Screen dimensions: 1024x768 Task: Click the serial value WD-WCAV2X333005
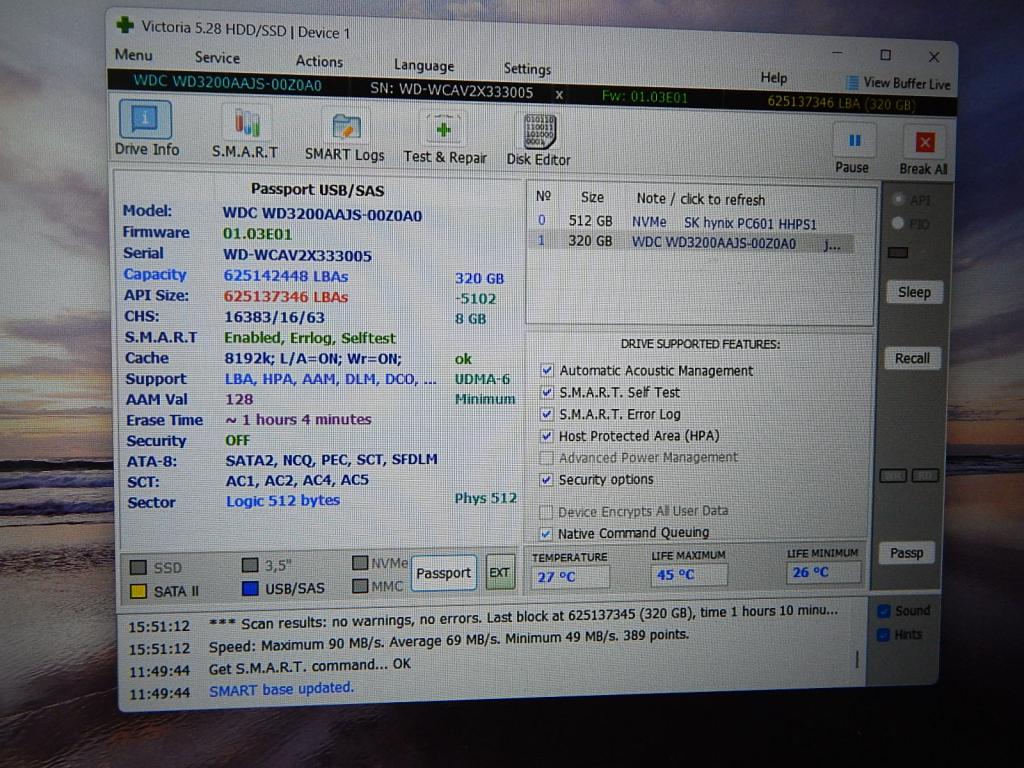298,255
